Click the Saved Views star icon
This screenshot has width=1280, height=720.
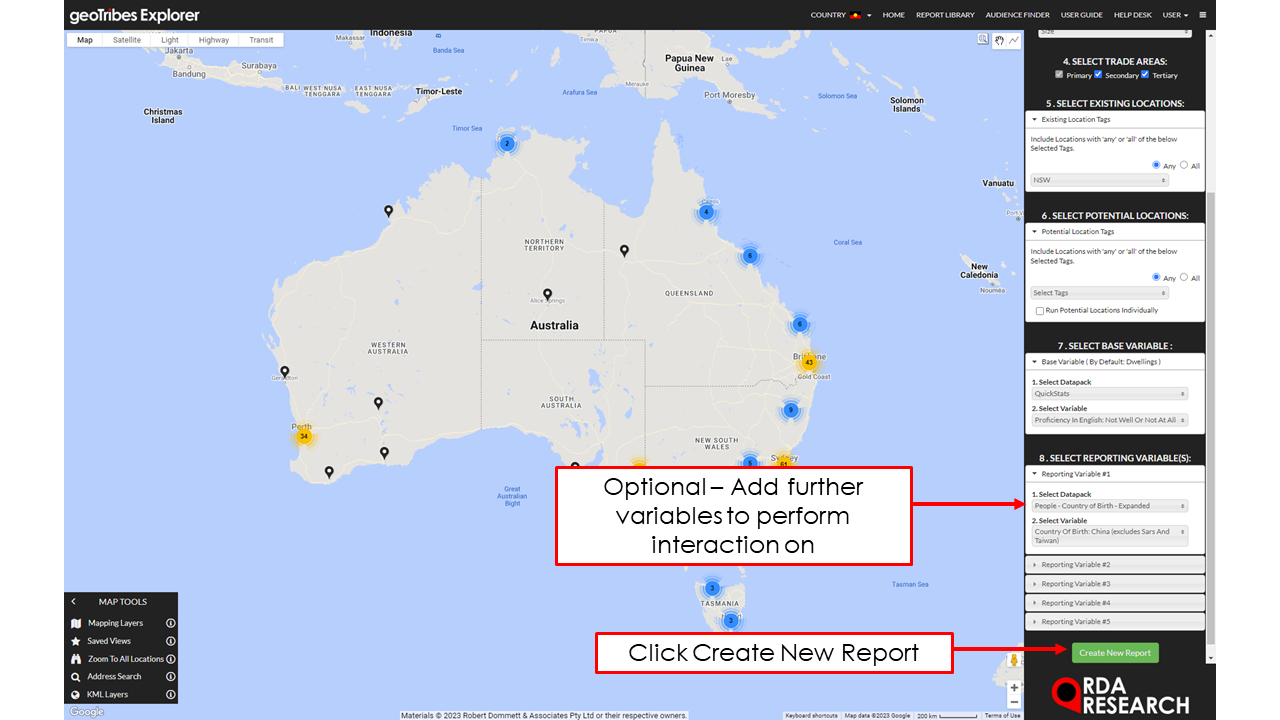pos(75,641)
